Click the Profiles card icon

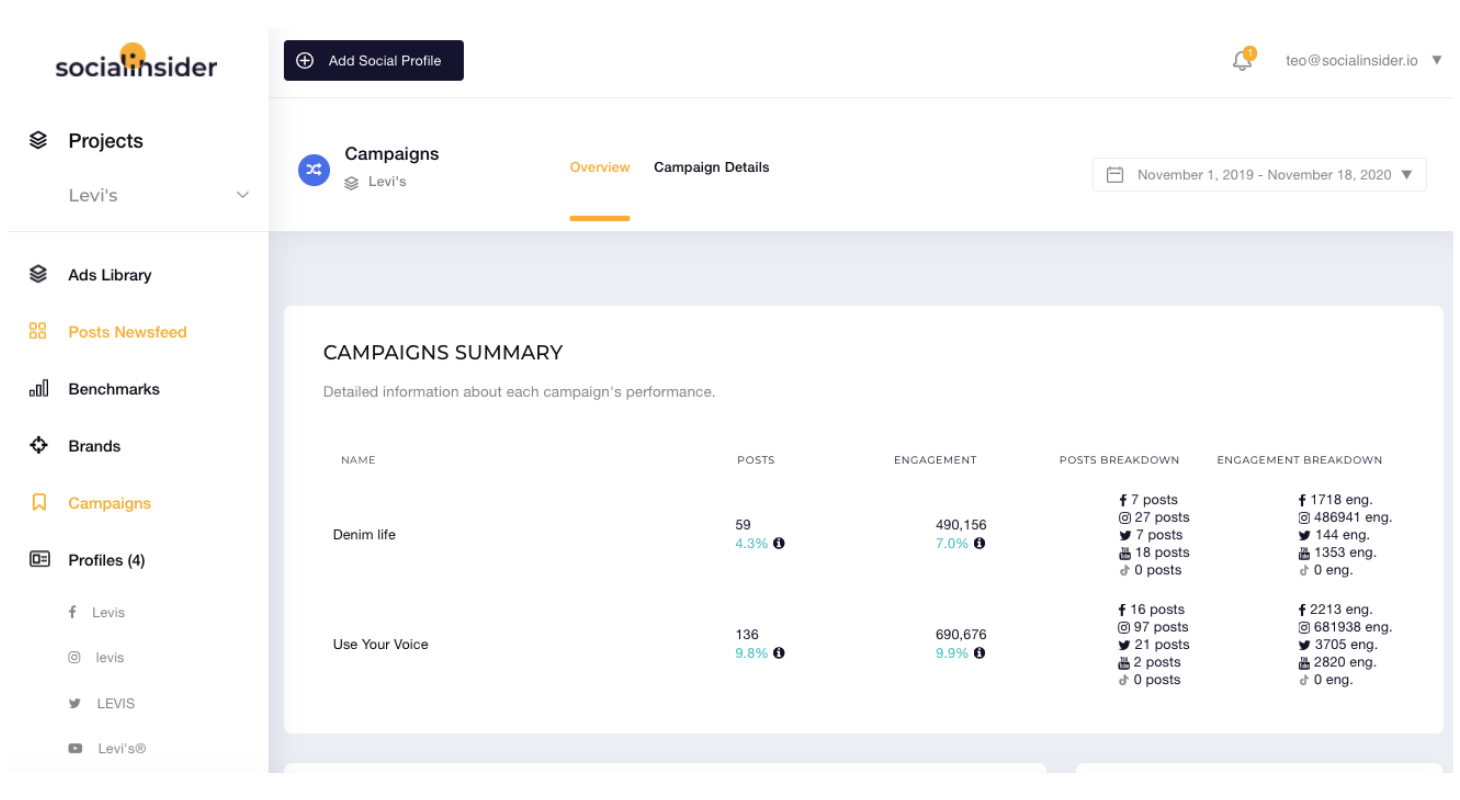39,560
